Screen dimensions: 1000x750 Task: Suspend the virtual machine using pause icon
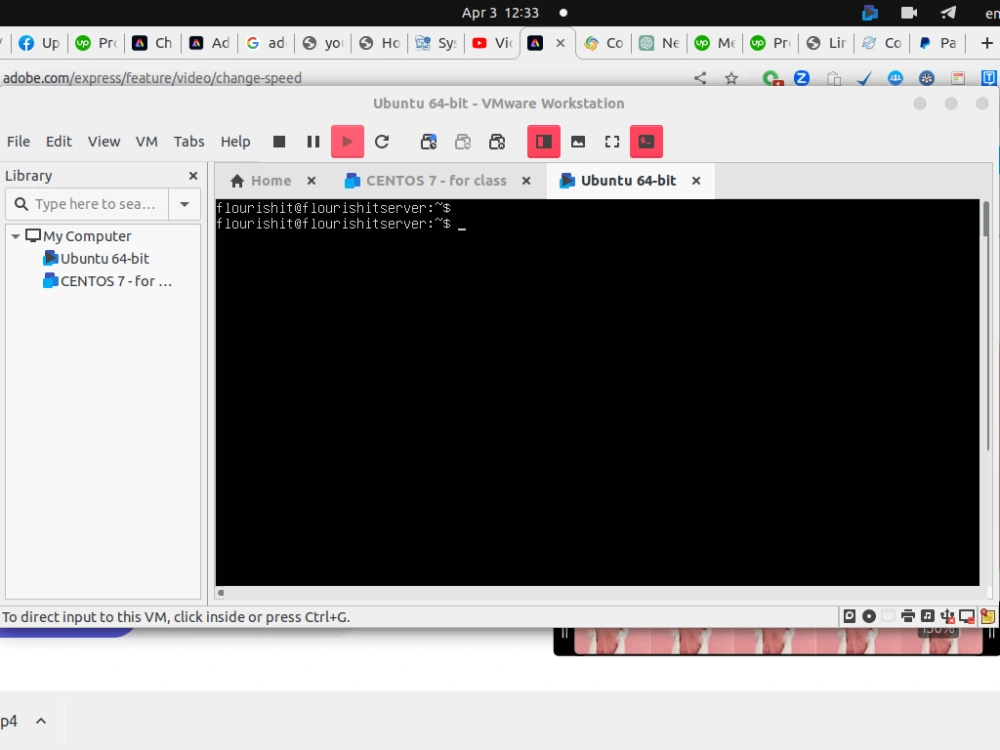tap(313, 141)
